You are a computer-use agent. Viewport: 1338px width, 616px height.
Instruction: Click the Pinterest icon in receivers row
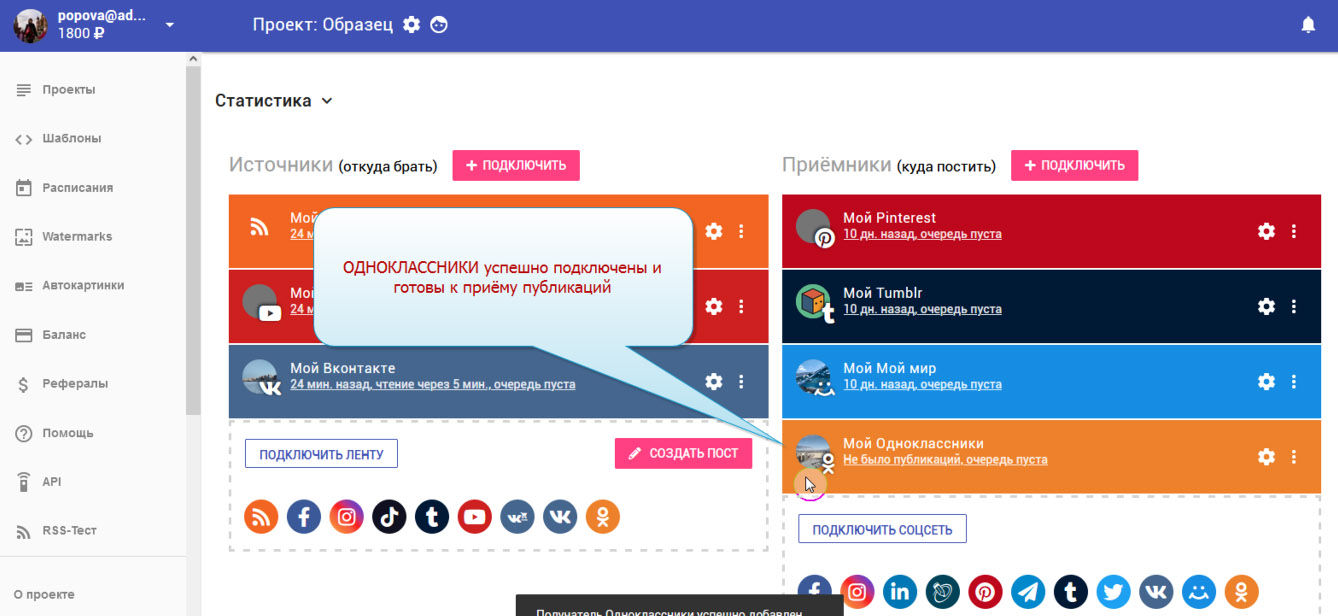[x=985, y=591]
